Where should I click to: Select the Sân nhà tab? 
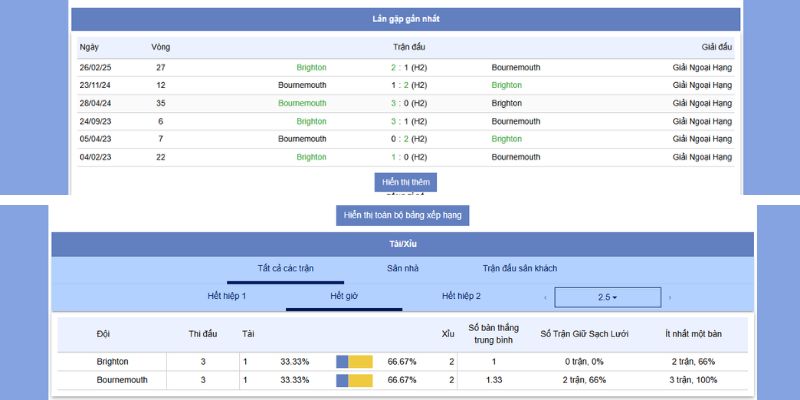point(403,268)
